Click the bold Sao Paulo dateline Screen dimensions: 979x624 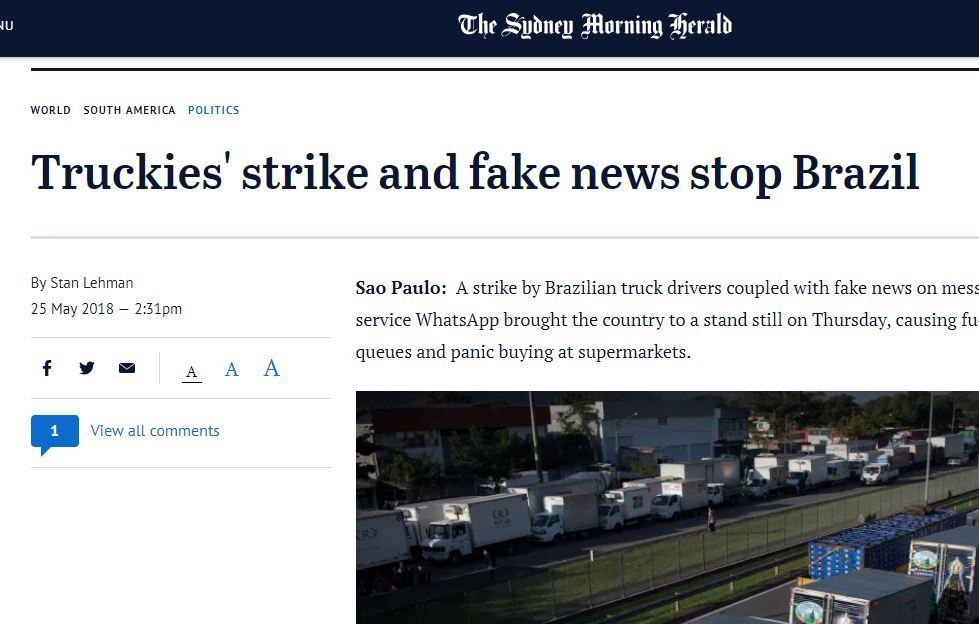[x=401, y=288]
